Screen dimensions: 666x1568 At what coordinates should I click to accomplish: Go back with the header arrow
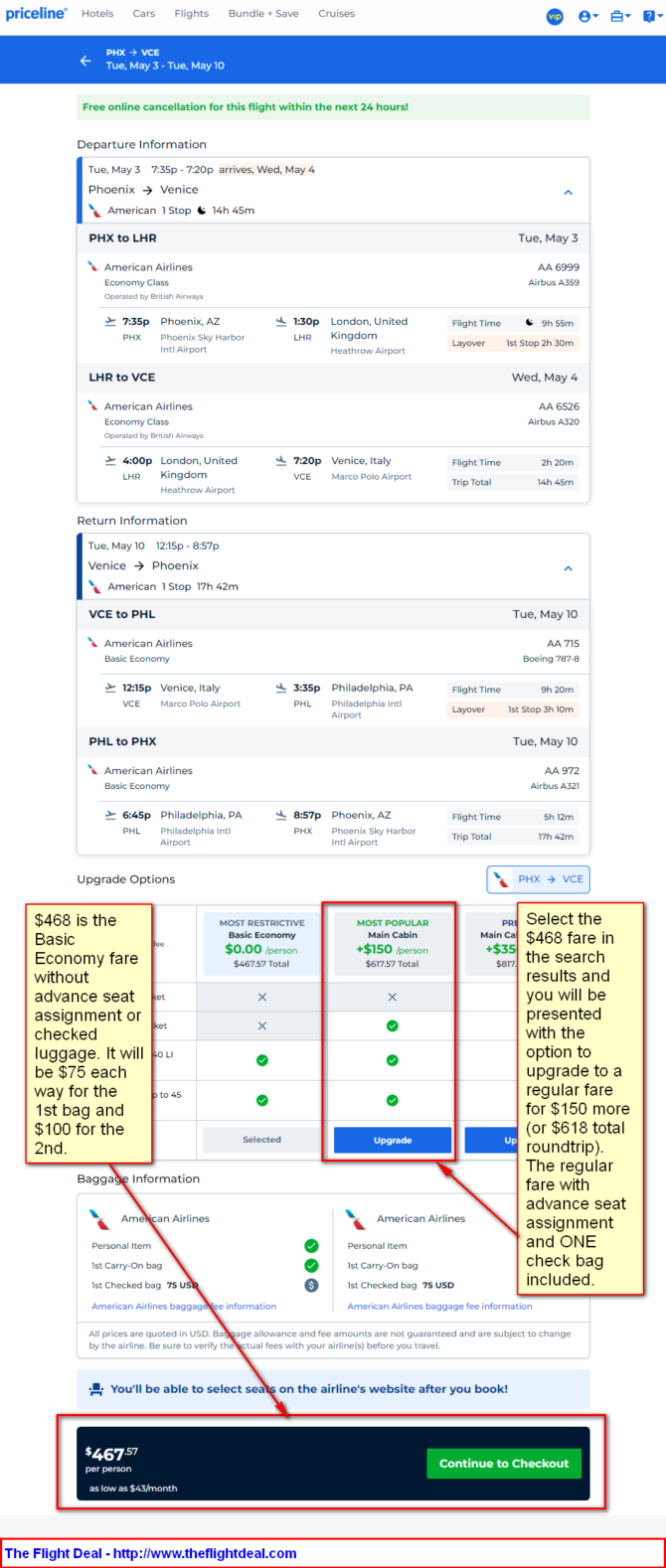click(85, 61)
